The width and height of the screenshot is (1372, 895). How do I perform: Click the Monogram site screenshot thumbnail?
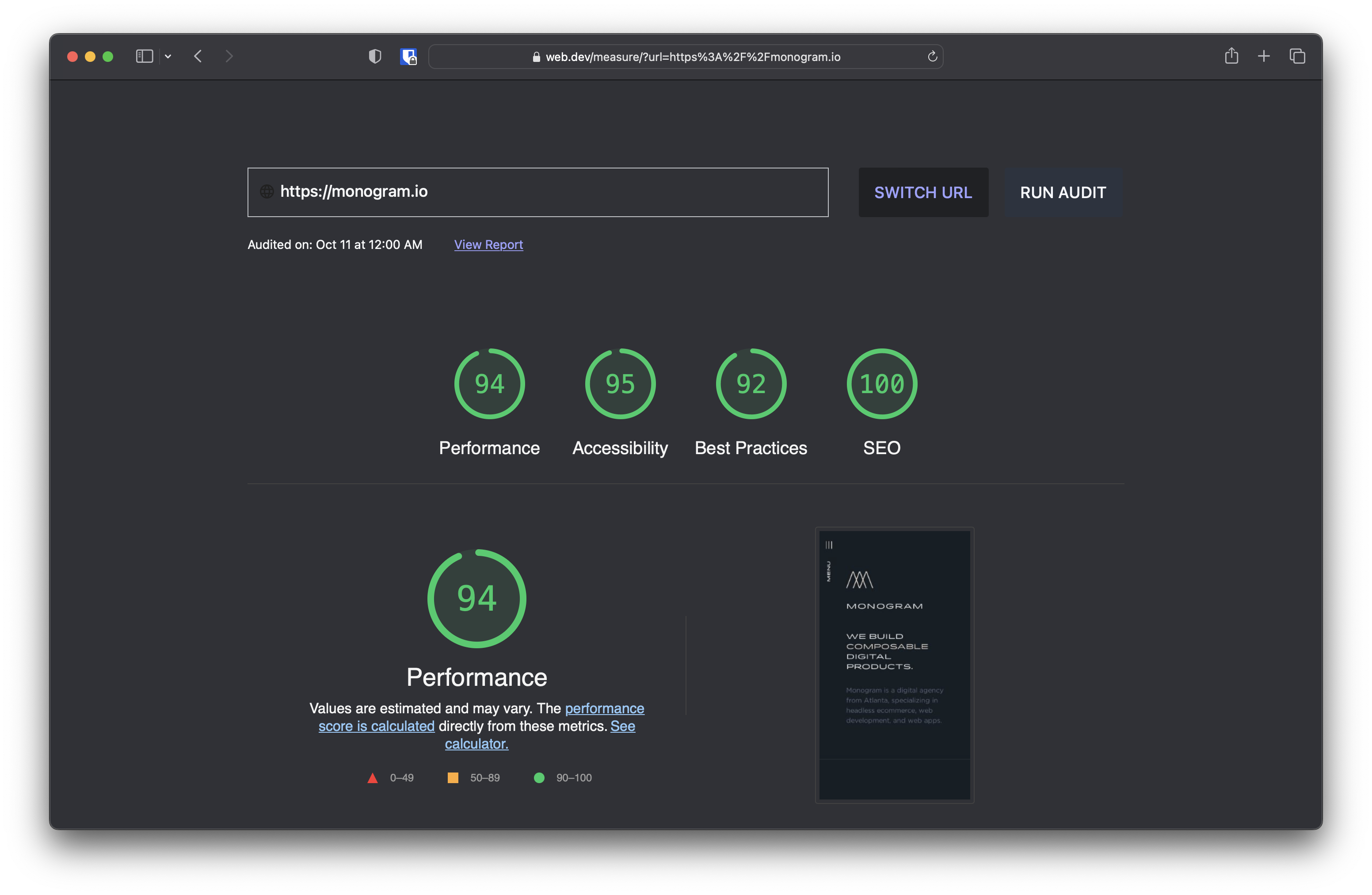pyautogui.click(x=894, y=664)
